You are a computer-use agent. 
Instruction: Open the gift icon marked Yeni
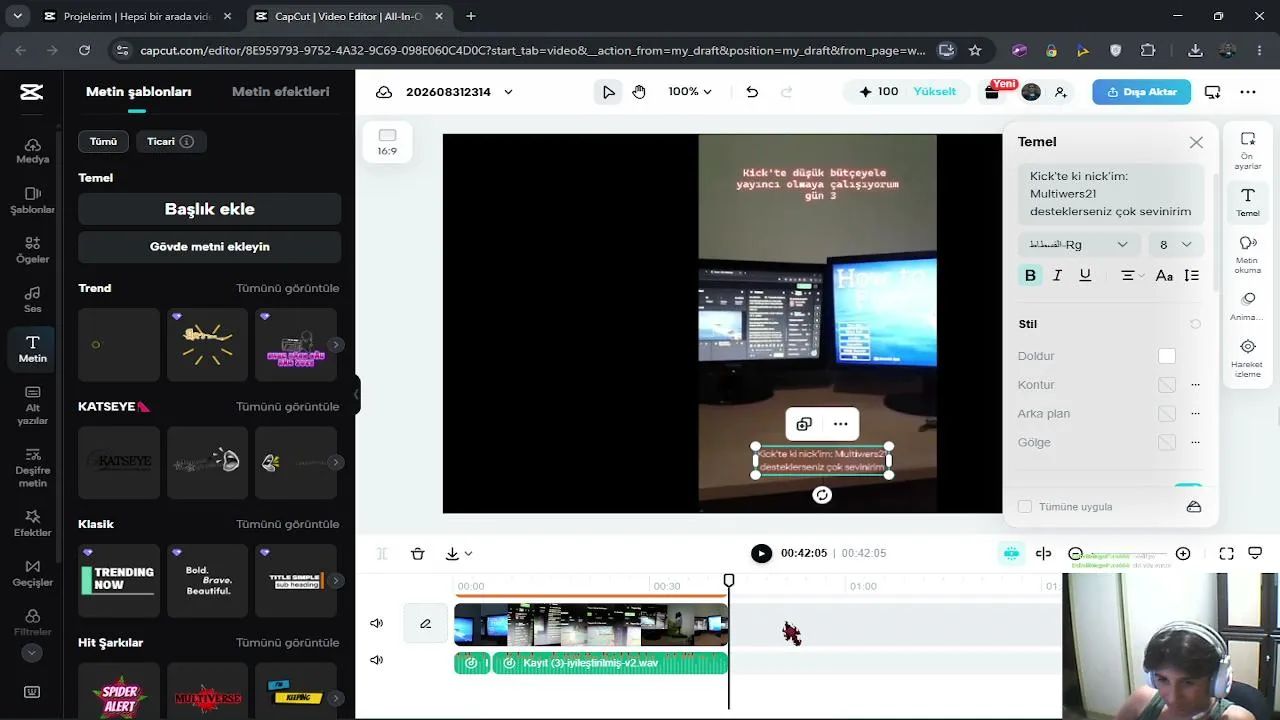(992, 92)
